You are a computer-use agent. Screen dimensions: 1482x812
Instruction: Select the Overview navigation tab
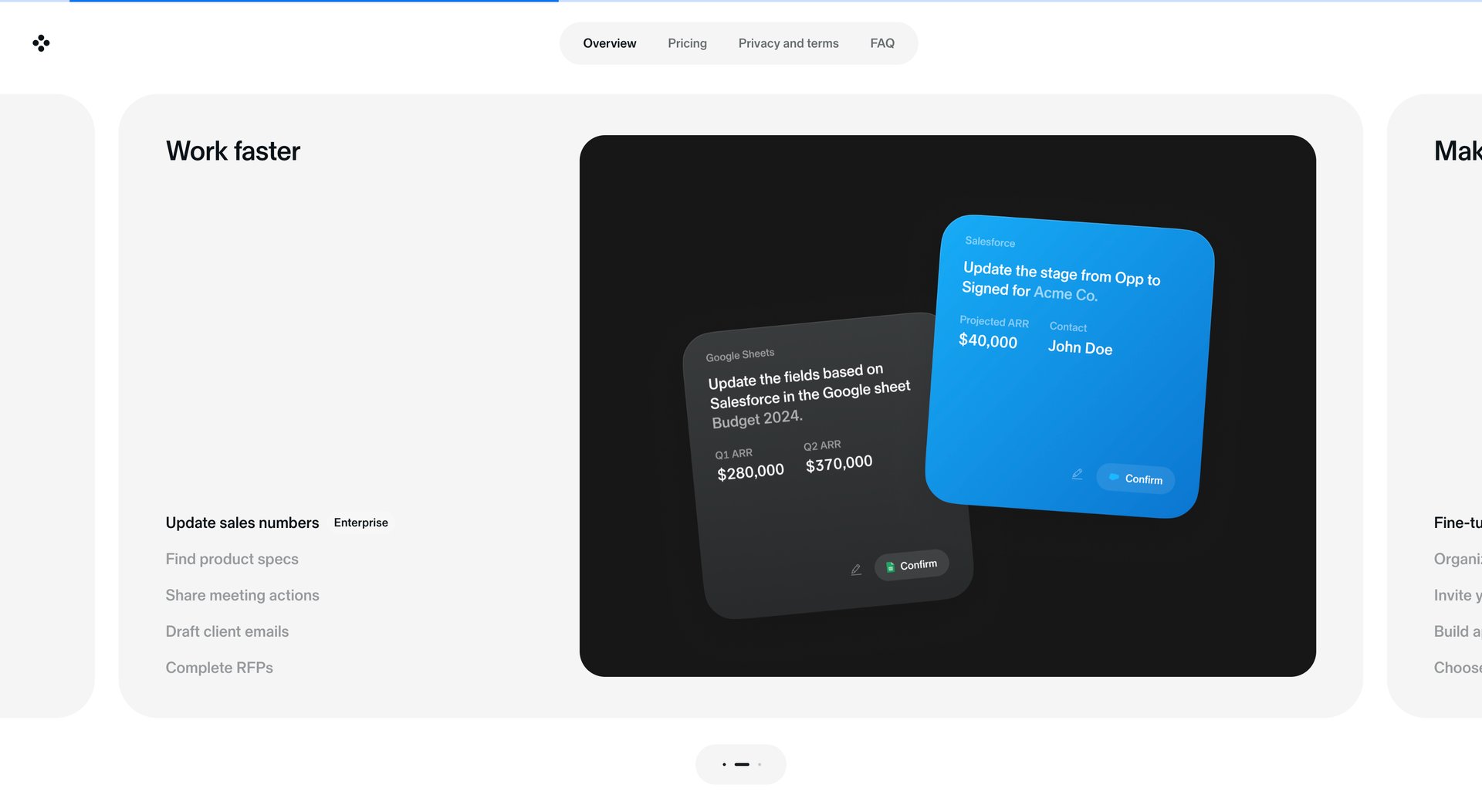610,43
